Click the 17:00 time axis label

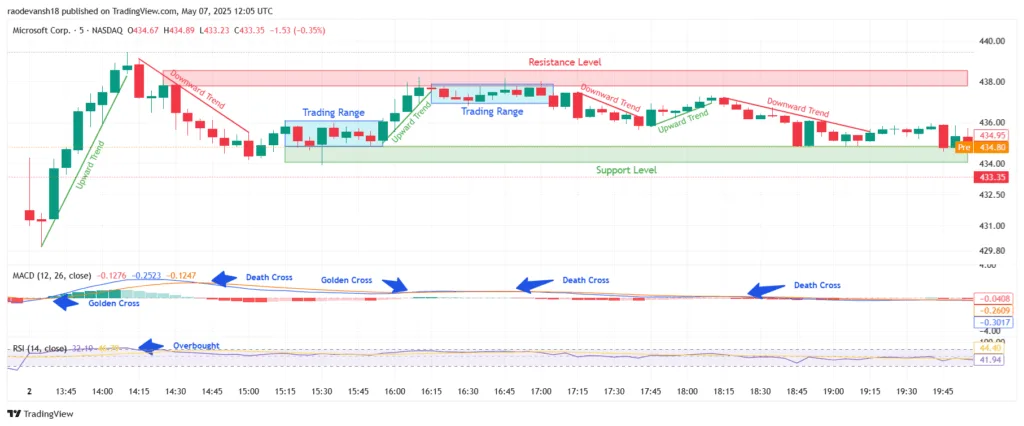[541, 391]
